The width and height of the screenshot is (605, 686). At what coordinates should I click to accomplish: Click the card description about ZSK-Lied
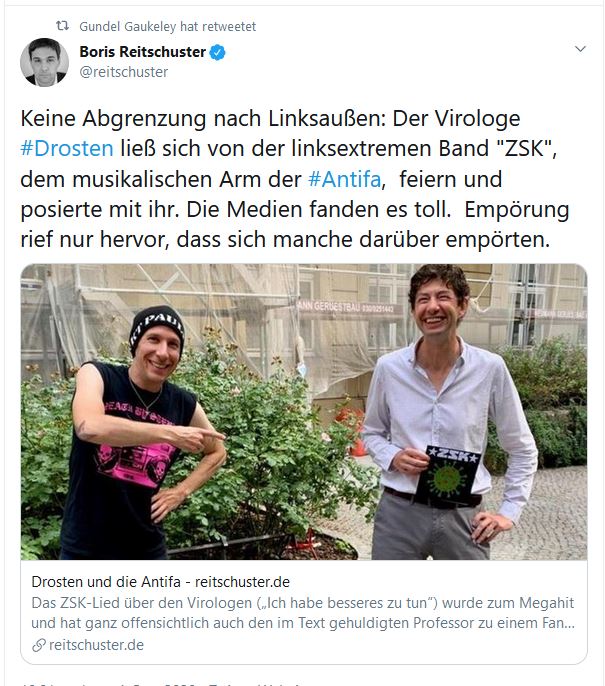point(303,613)
